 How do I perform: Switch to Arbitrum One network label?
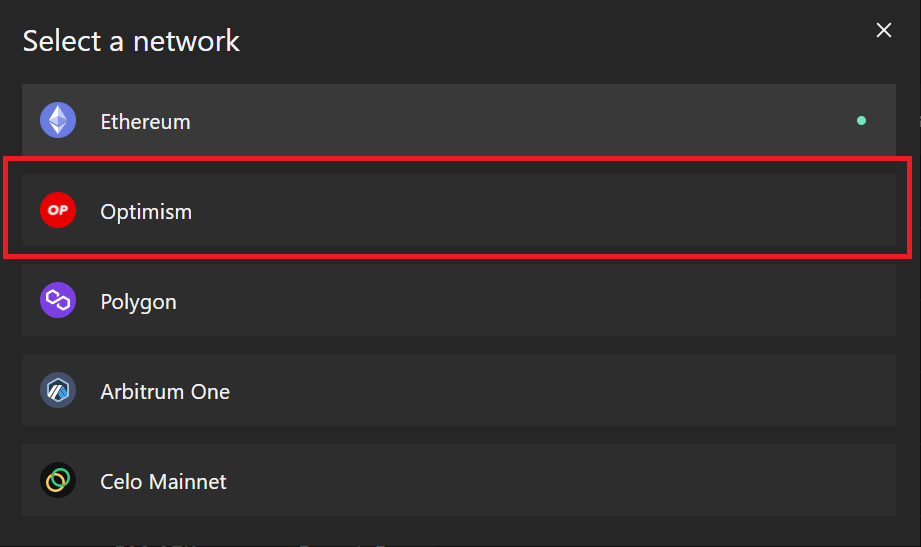click(164, 391)
